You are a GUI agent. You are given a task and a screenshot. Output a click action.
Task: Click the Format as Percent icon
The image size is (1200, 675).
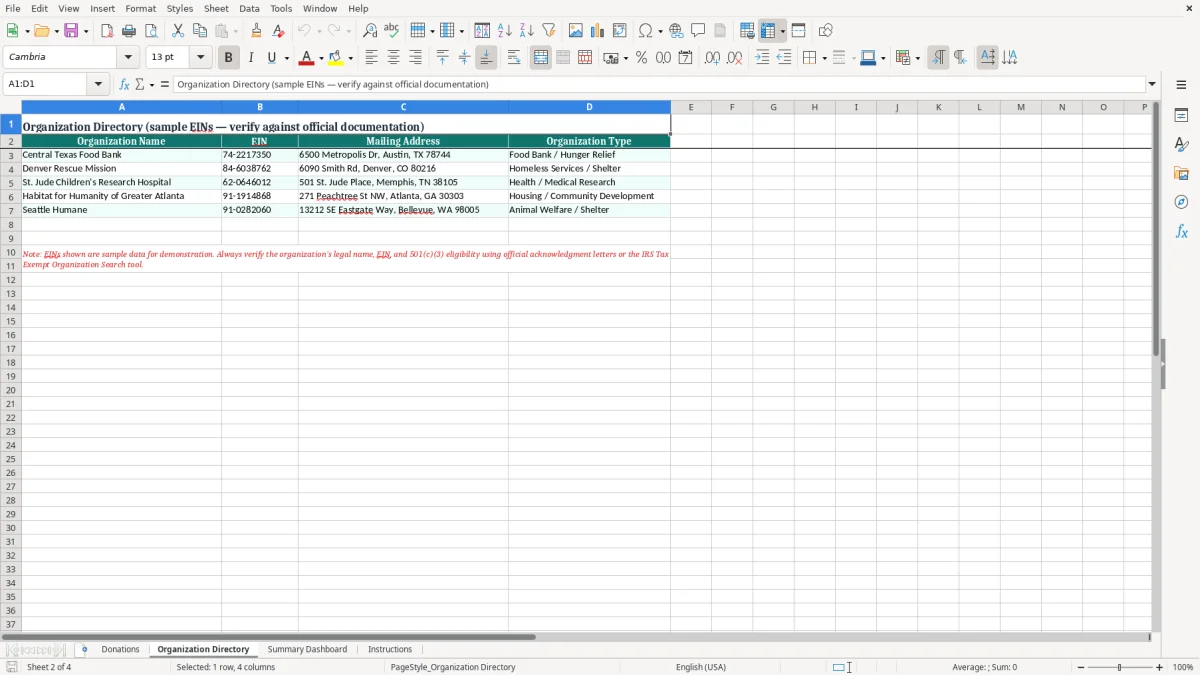[641, 58]
